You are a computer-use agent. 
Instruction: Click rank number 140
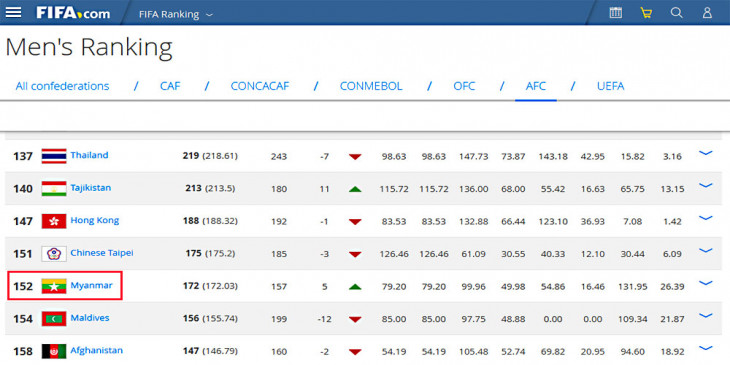[23, 189]
